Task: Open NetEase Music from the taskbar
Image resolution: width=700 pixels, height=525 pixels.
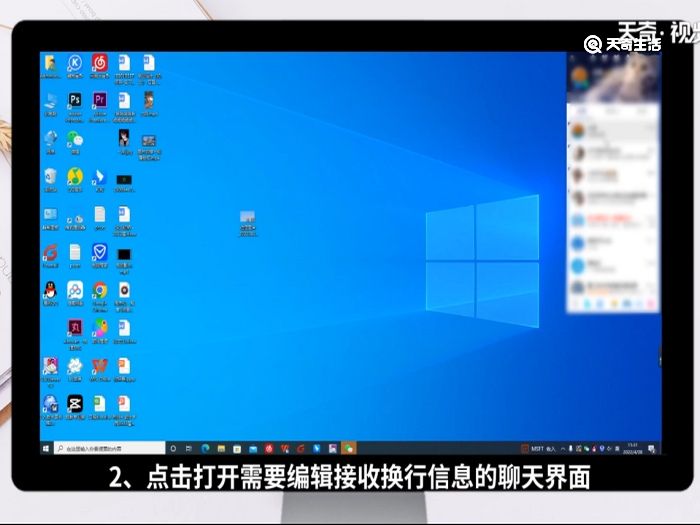Action: 269,449
